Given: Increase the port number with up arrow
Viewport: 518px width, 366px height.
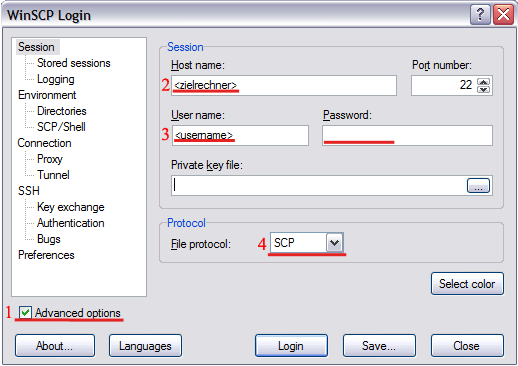Looking at the screenshot, I should click(483, 81).
